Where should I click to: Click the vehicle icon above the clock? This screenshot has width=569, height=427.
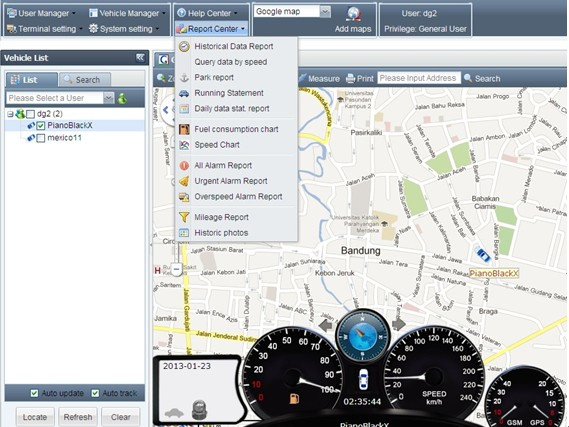pos(363,380)
